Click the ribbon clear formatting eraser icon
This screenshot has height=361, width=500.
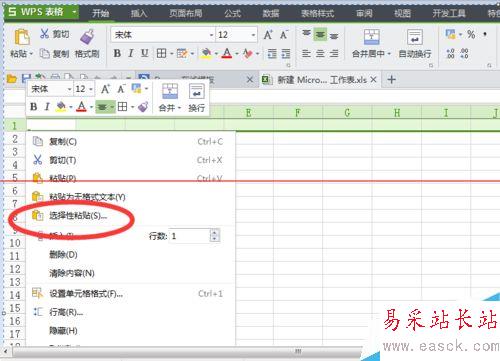coord(248,53)
